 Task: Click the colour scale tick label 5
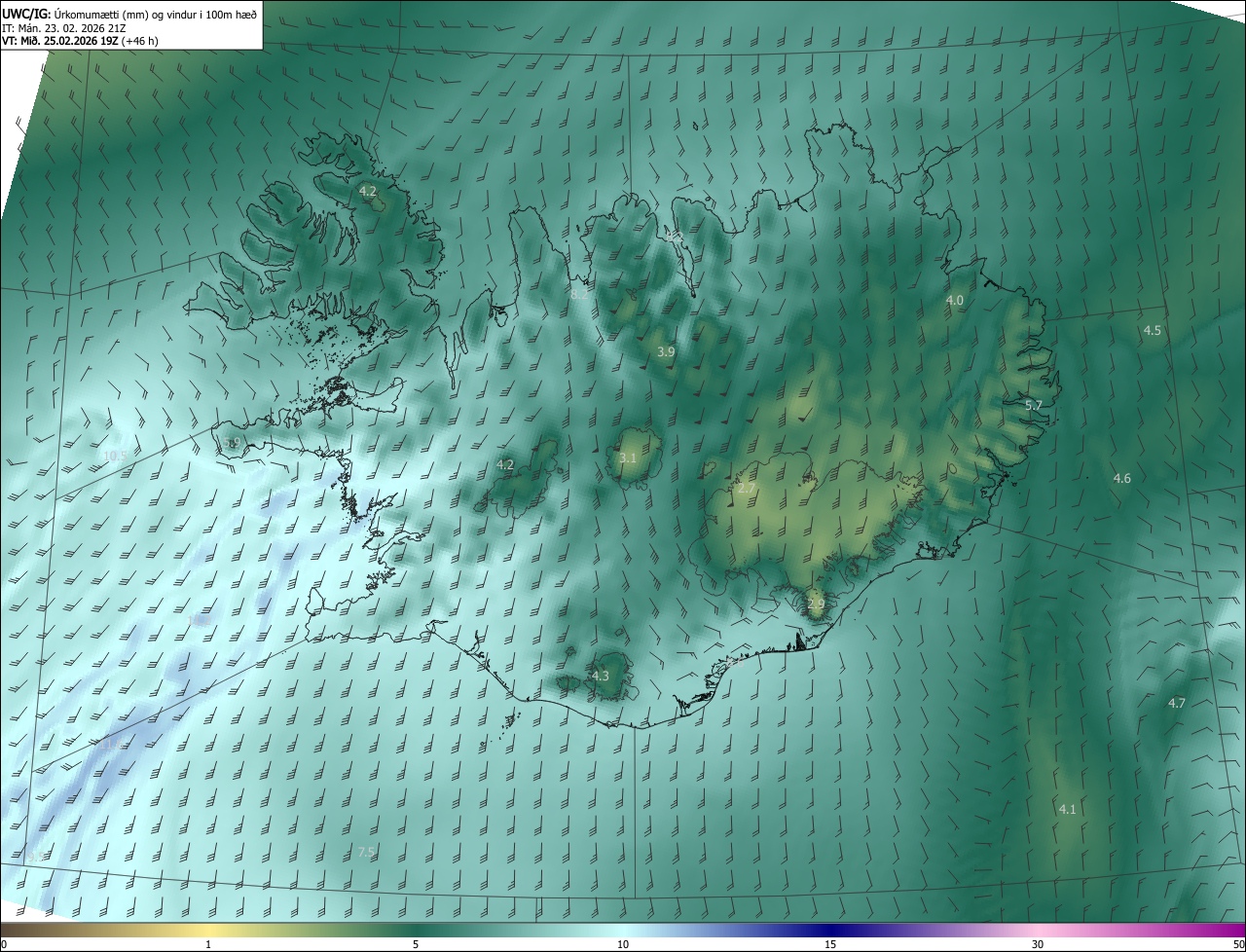click(416, 945)
